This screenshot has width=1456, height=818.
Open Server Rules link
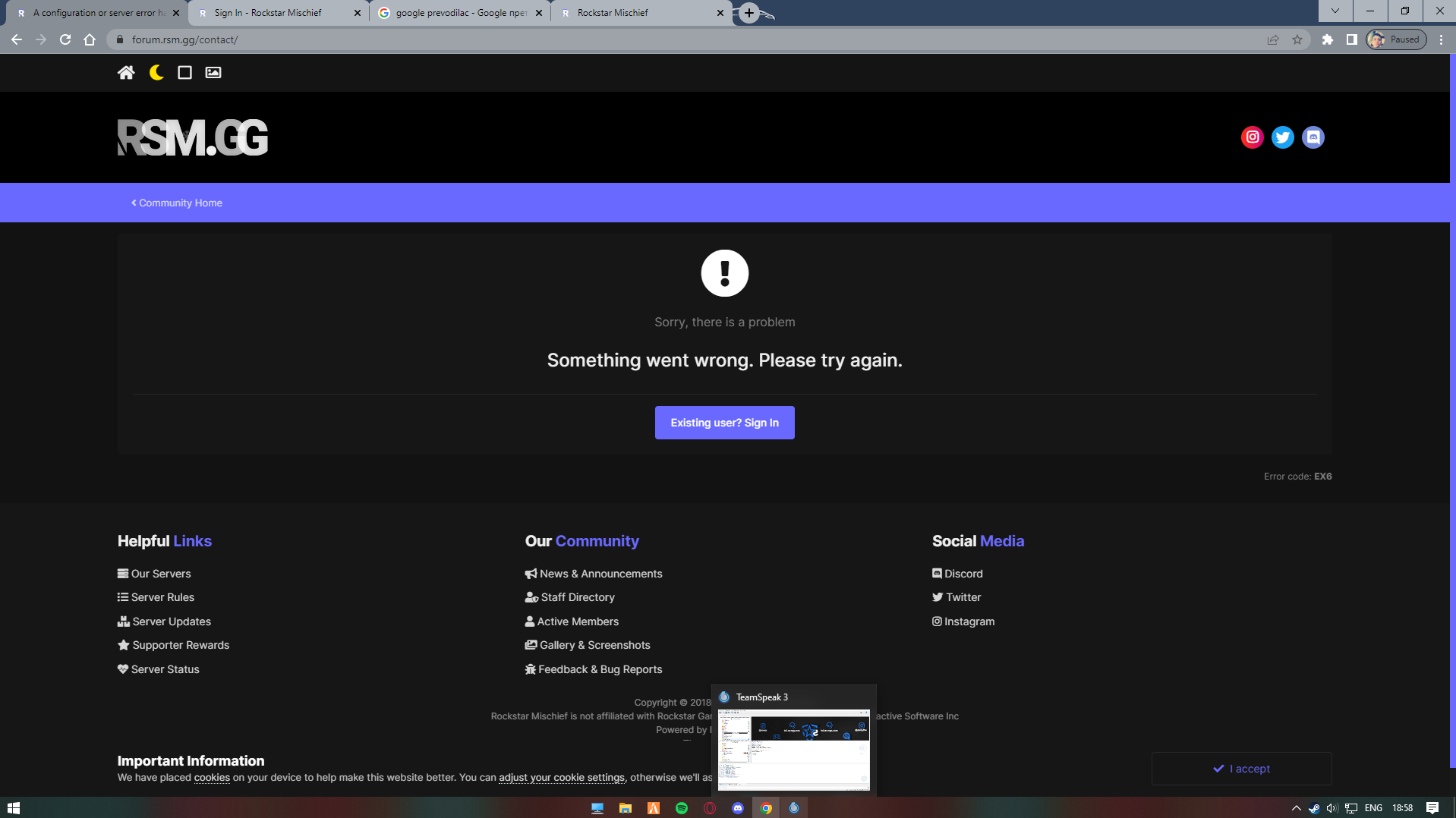point(156,597)
